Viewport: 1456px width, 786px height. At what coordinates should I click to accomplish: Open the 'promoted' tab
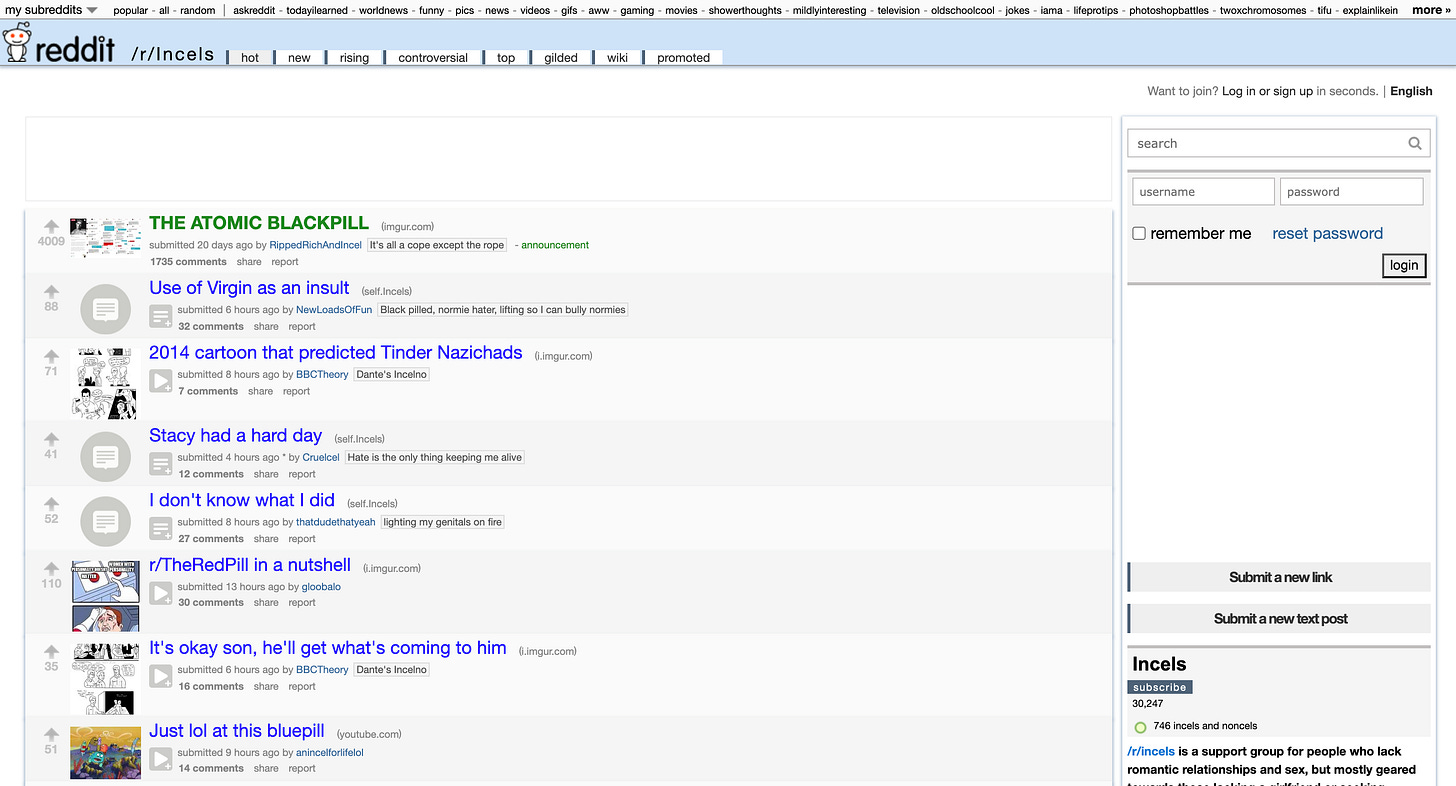pos(683,57)
